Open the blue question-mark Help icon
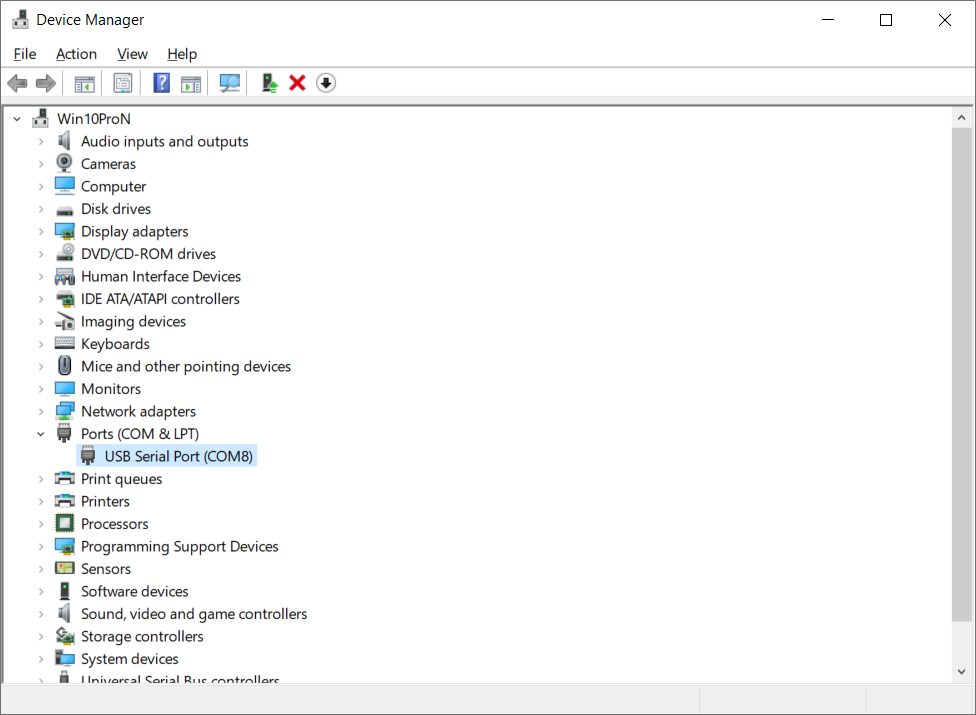This screenshot has height=715, width=976. 161,83
